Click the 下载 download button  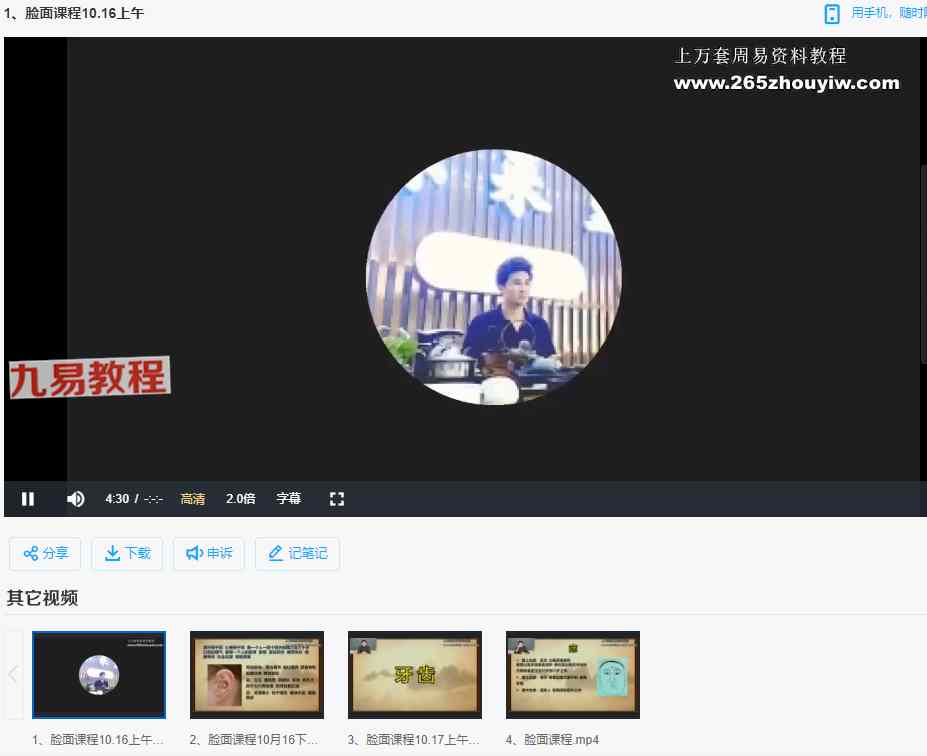(x=127, y=554)
